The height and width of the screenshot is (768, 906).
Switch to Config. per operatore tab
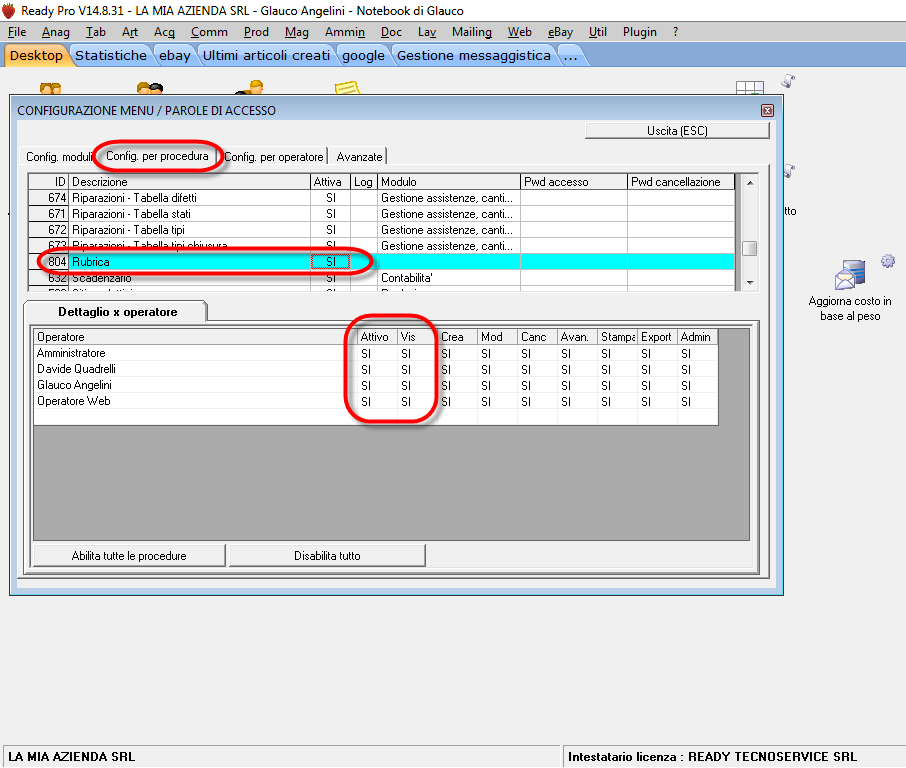(x=274, y=157)
